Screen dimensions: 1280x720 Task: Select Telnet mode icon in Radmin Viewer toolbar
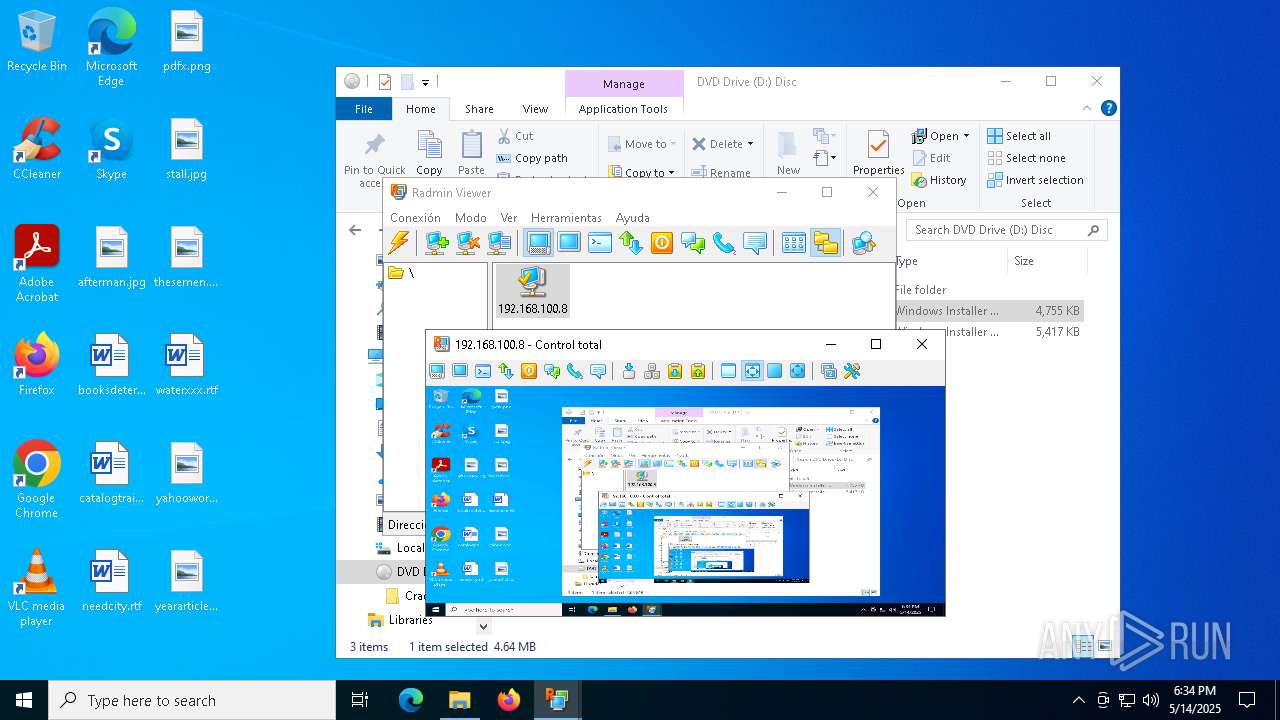coord(600,242)
